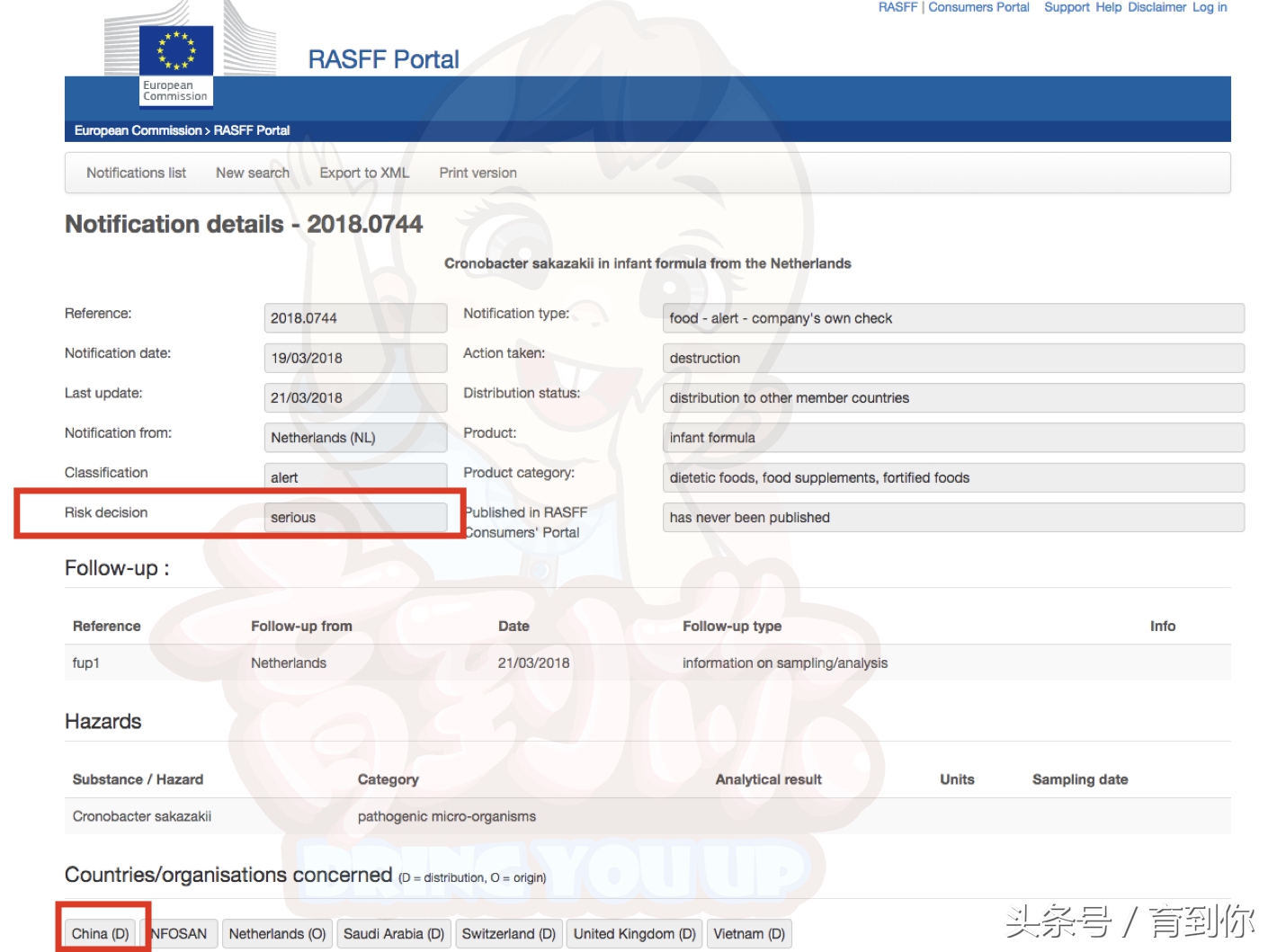Click the Notification type field
Screen dimensions: 1277x952
(953, 318)
